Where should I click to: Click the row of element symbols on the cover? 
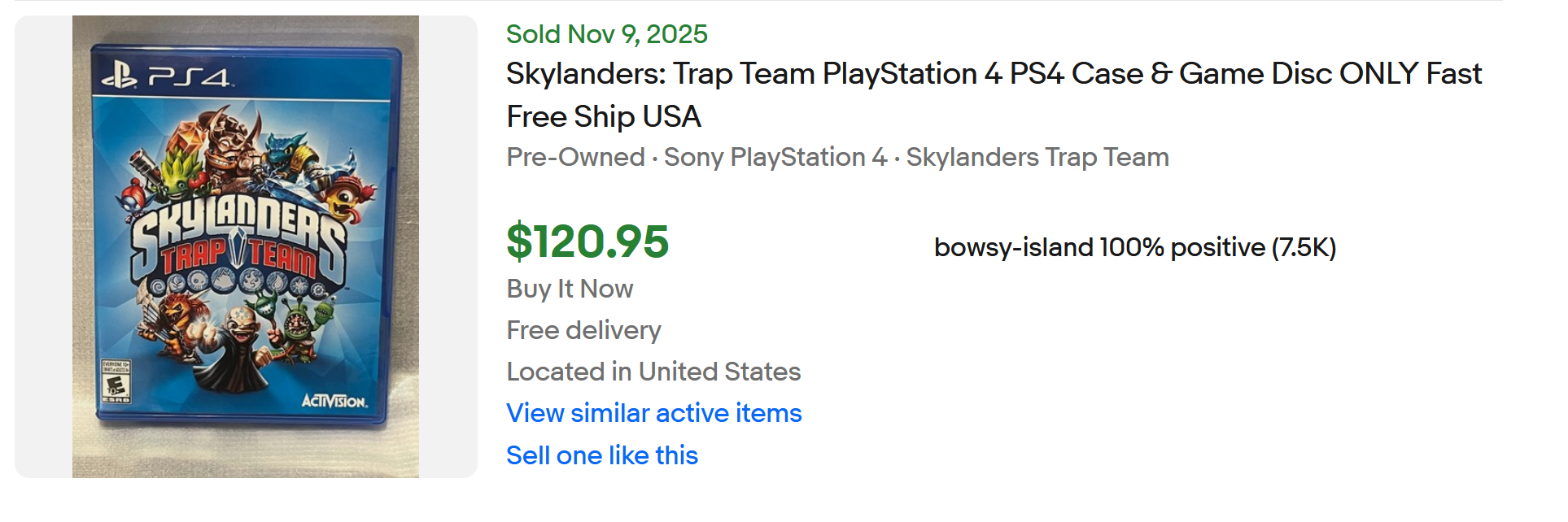pos(238,285)
